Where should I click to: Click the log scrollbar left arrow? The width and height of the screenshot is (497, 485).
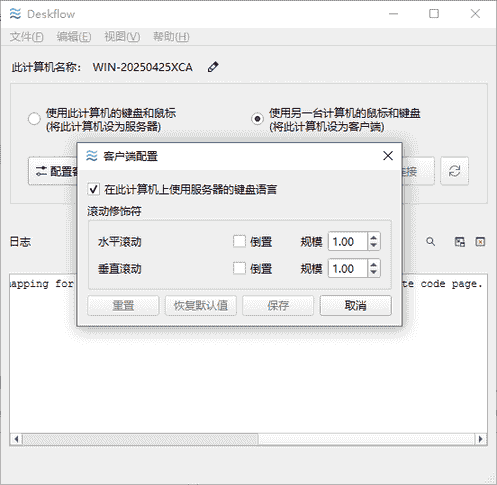[16, 439]
